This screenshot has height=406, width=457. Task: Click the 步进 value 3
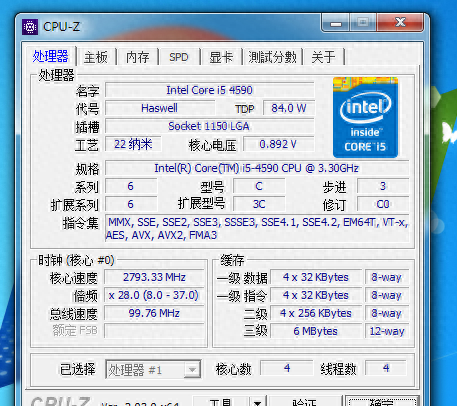coord(383,186)
